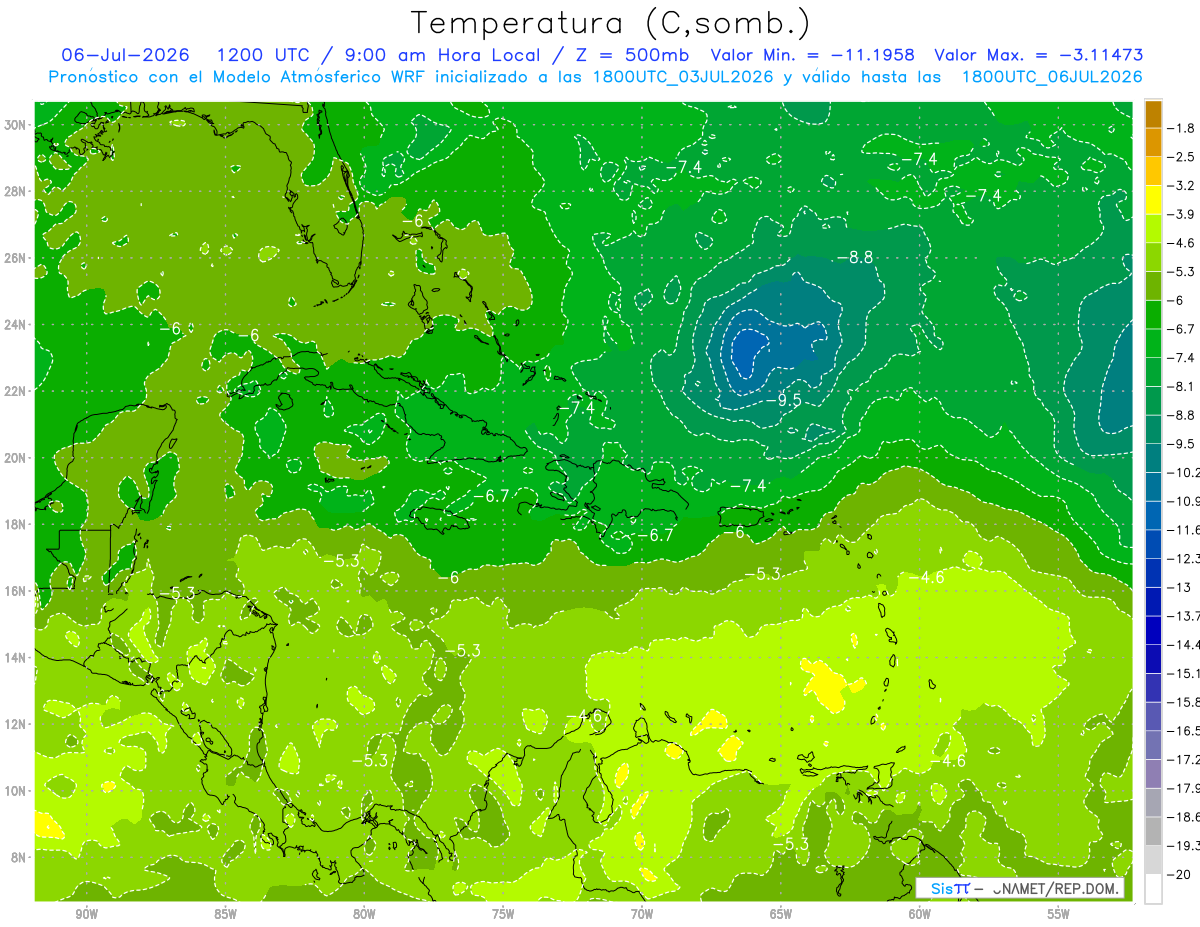Image resolution: width=1200 pixels, height=927 pixels.
Task: Click the gold swatch between -2.5 and -3.2
Action: [1153, 171]
